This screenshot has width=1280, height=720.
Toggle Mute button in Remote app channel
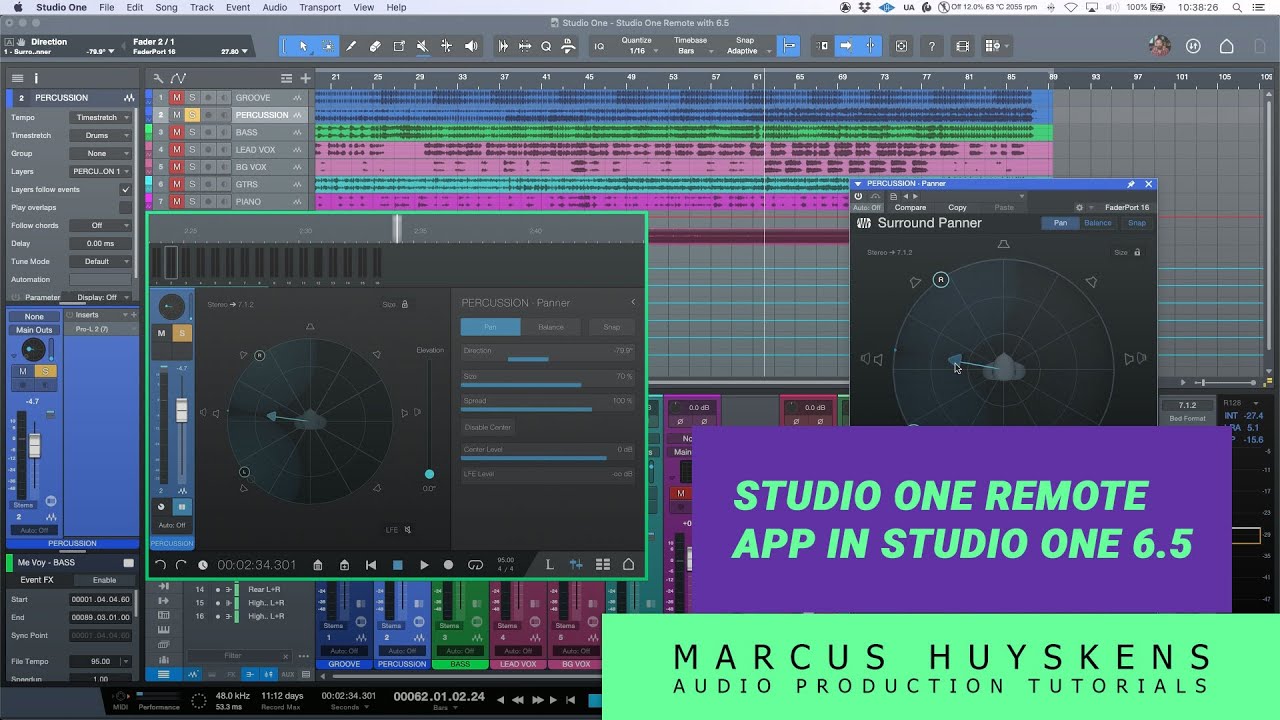(161, 333)
